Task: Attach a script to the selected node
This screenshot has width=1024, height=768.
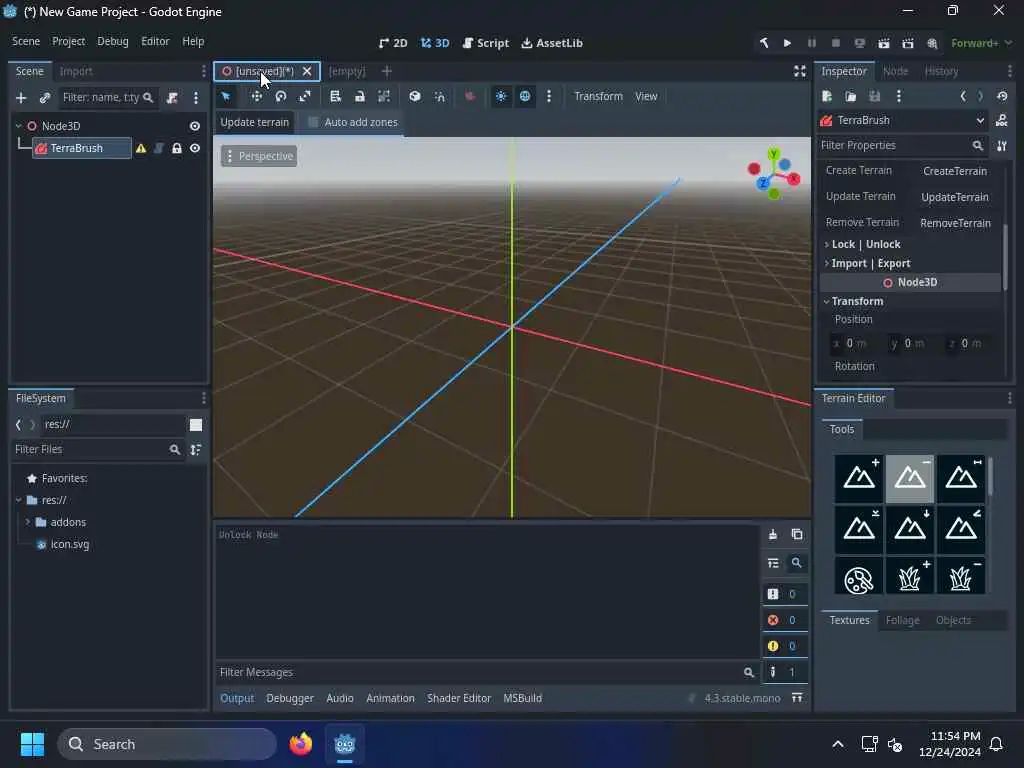Action: [x=172, y=98]
